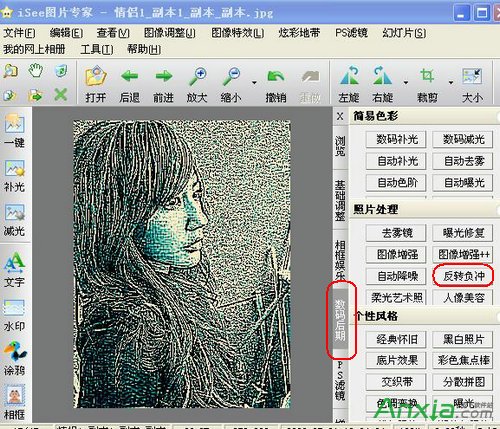Open the 图像调整(J) menu
Image resolution: width=500 pixels, height=429 pixels.
pyautogui.click(x=170, y=33)
